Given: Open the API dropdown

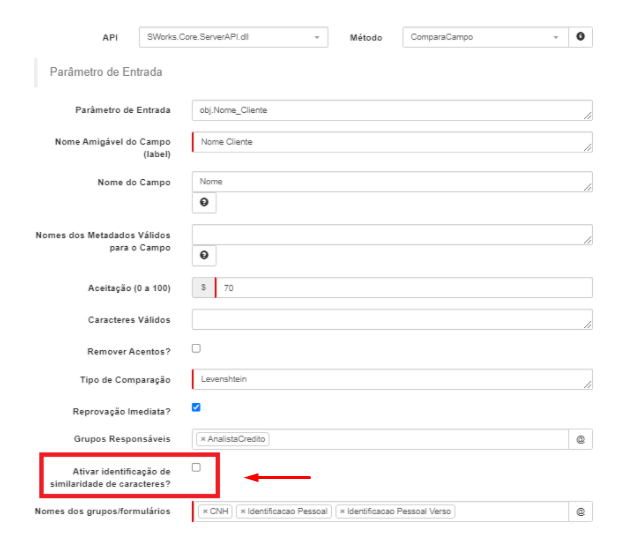Looking at the screenshot, I should point(234,37).
